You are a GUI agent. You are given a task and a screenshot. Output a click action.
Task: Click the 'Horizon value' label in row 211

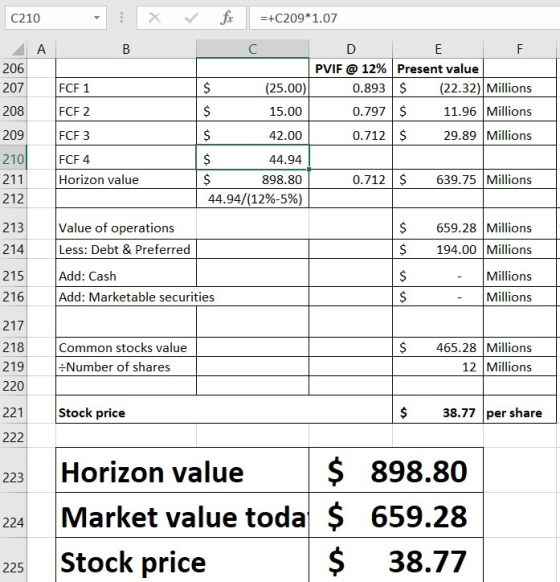click(126, 179)
